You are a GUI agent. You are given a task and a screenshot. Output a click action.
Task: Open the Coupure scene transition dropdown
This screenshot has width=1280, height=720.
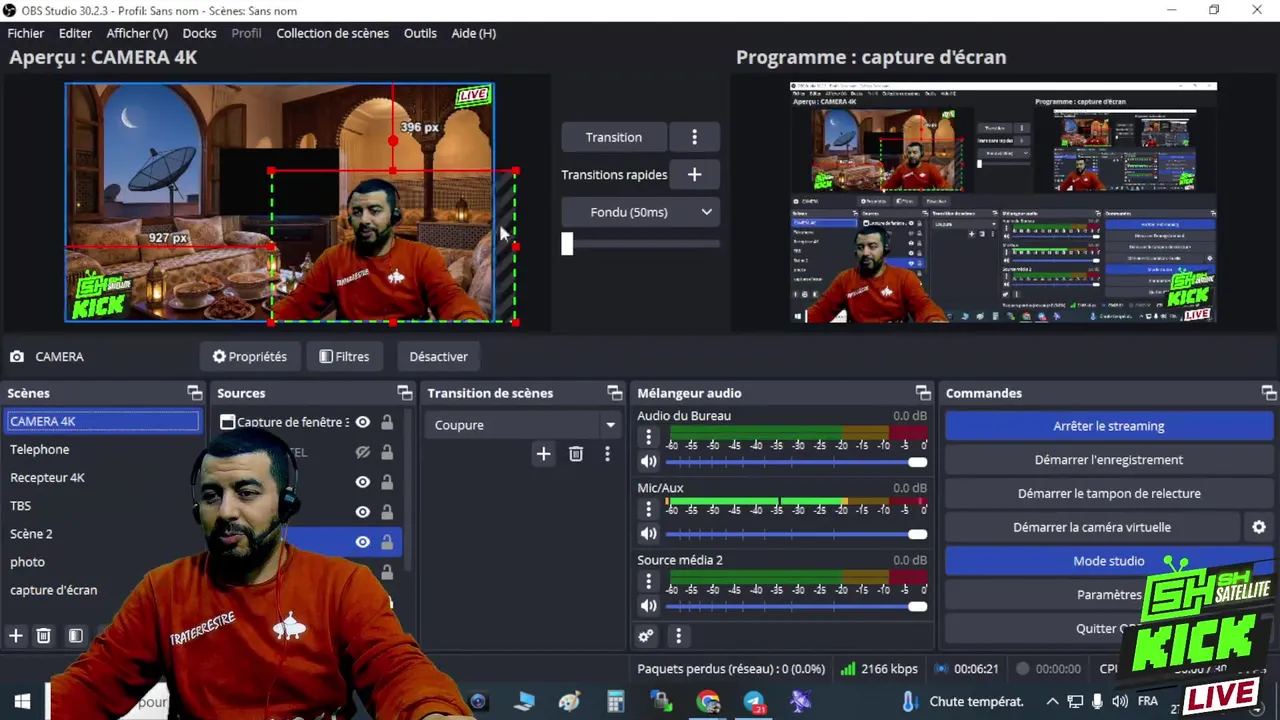pyautogui.click(x=525, y=425)
